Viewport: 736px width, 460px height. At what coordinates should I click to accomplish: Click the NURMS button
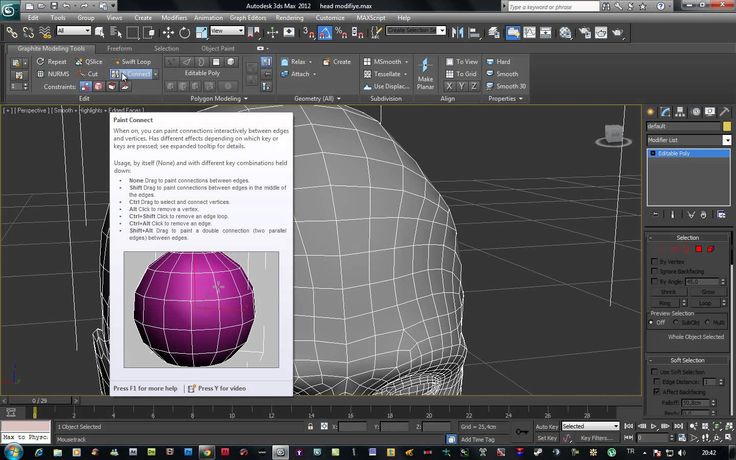coord(53,74)
